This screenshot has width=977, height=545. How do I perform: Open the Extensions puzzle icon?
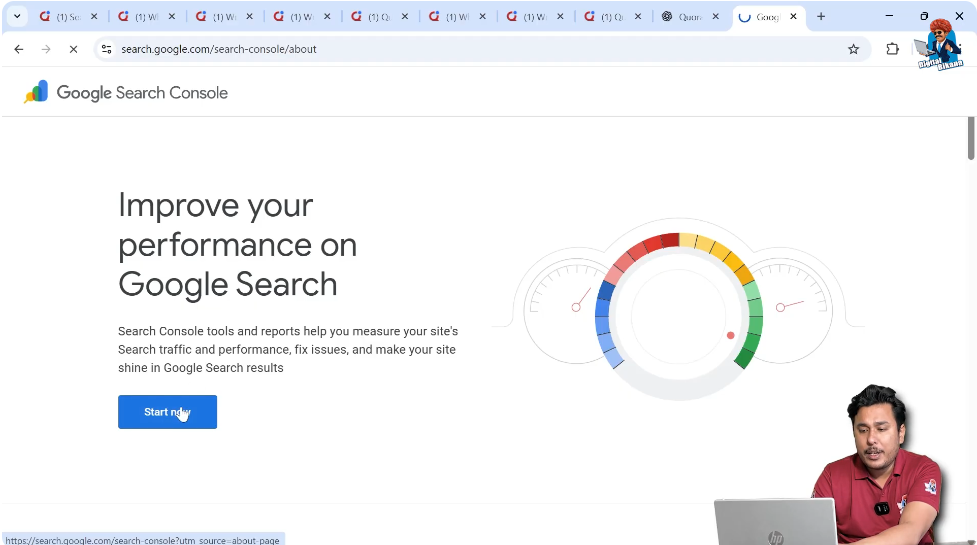[892, 49]
